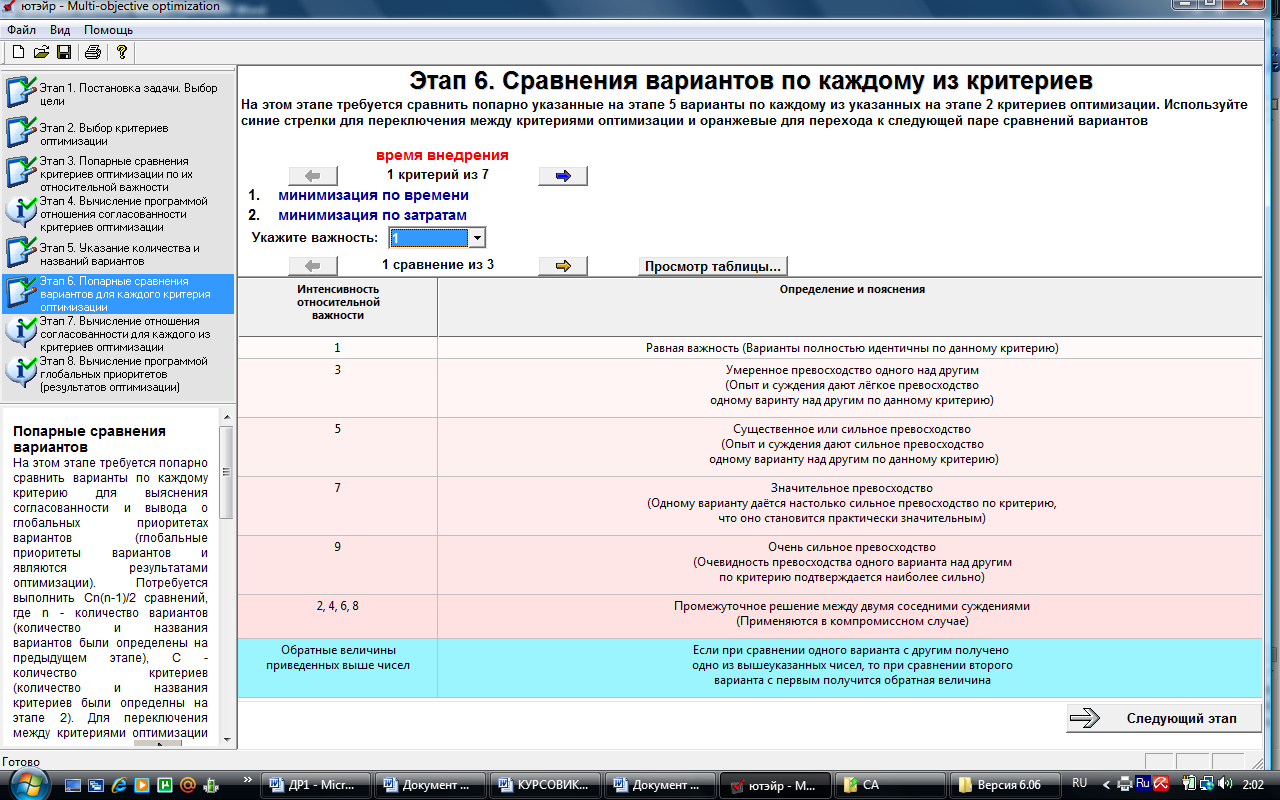The image size is (1280, 800).
Task: Click the checklist icon beside Этап 1
Action: click(21, 92)
